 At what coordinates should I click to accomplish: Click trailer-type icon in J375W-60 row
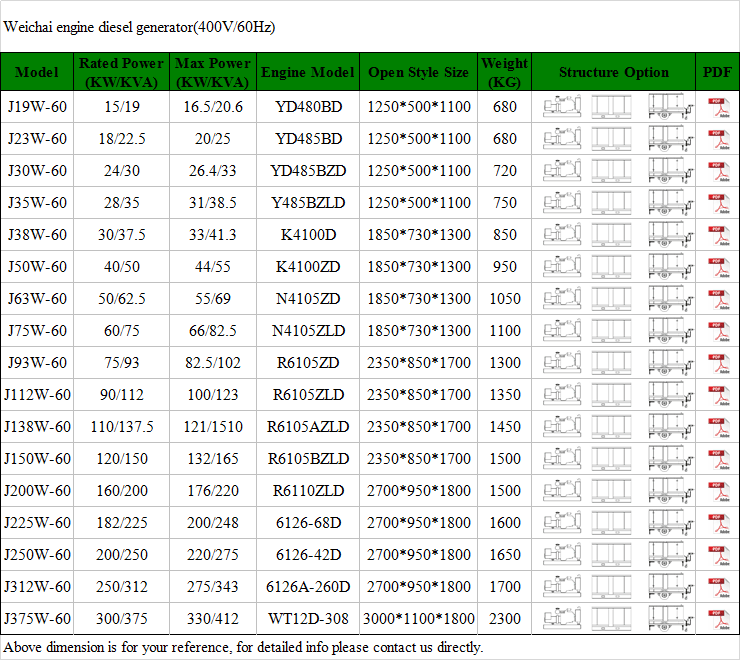point(671,618)
